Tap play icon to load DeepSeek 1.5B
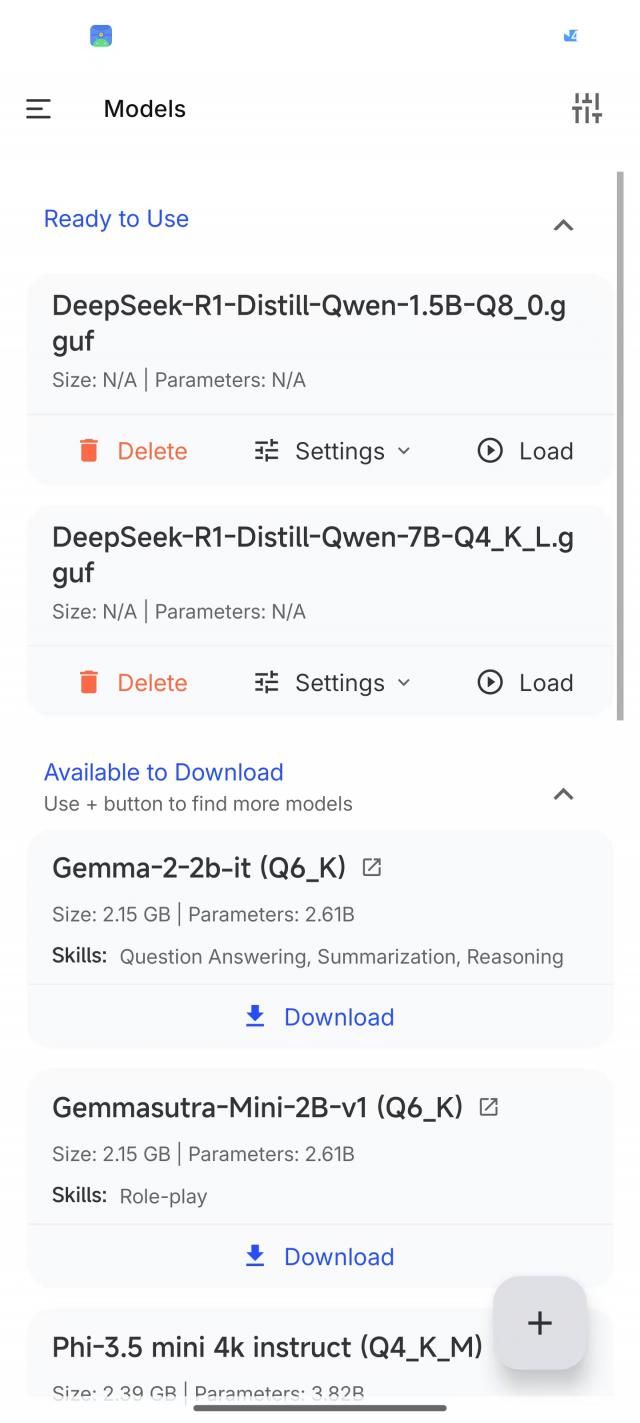Screen dimensions: 640x1423 click(490, 451)
